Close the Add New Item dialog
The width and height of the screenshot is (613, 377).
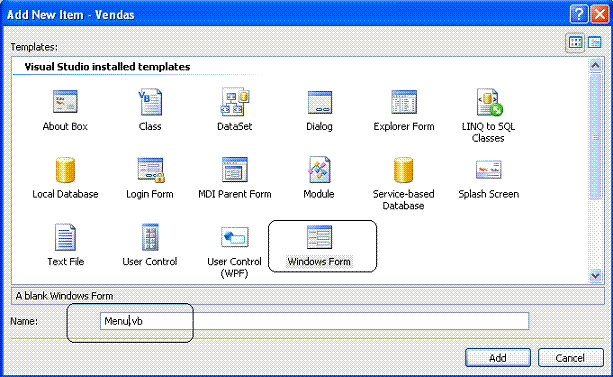[600, 15]
